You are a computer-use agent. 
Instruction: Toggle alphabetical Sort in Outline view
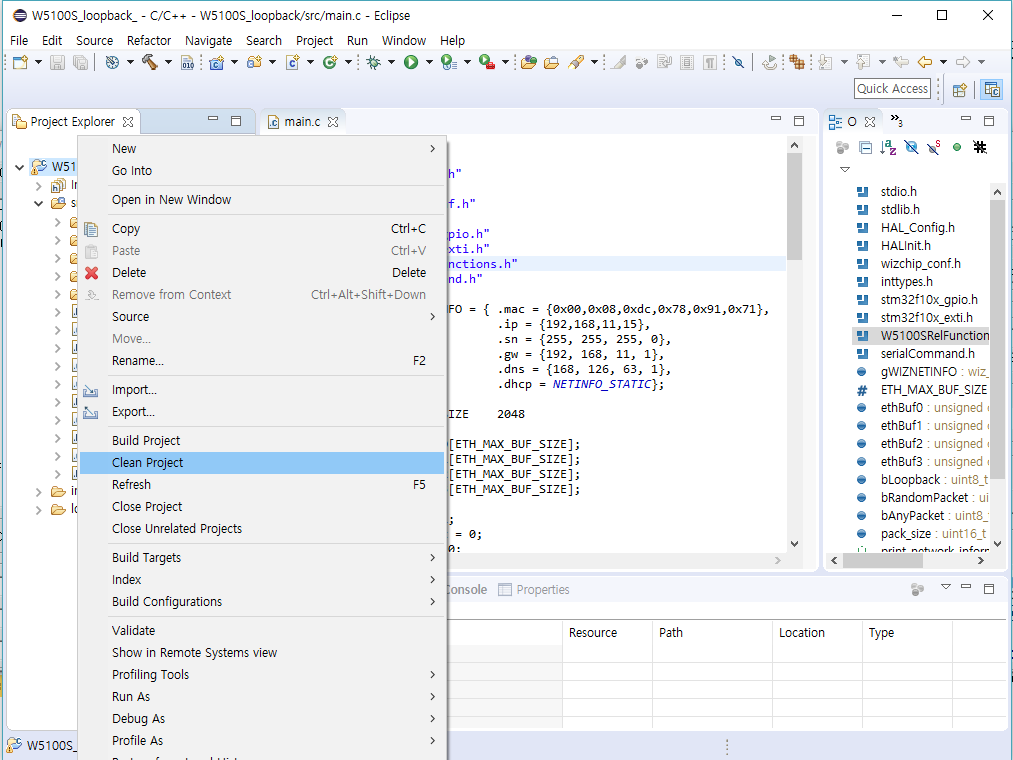[888, 147]
